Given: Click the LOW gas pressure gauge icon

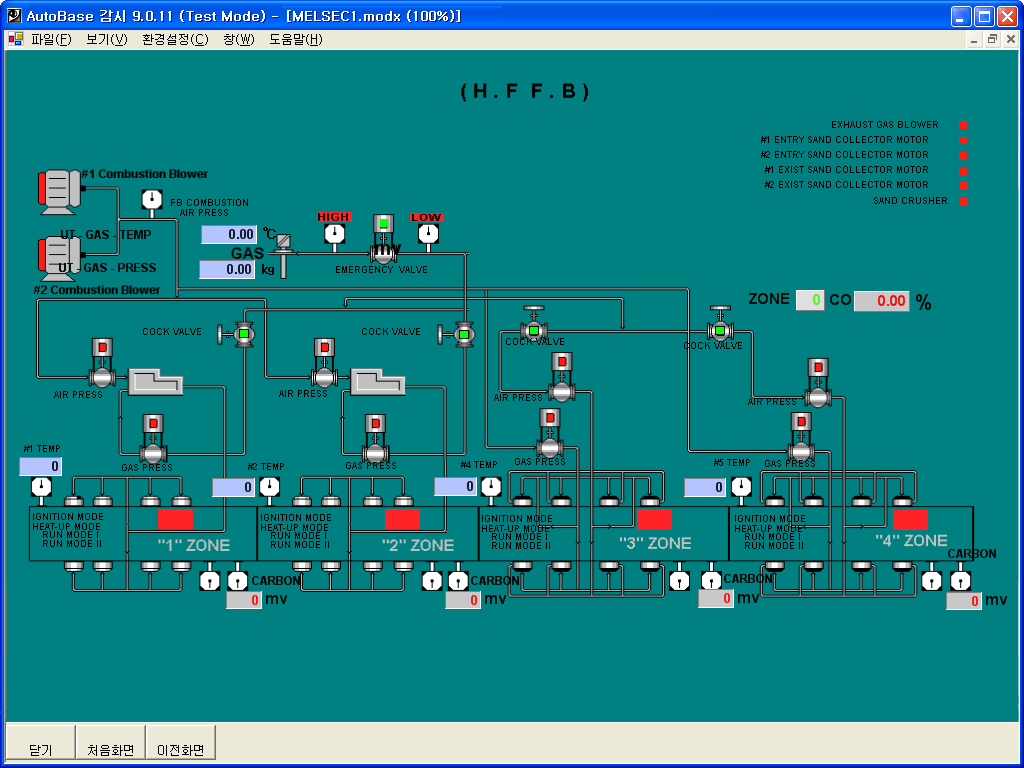Looking at the screenshot, I should point(428,233).
